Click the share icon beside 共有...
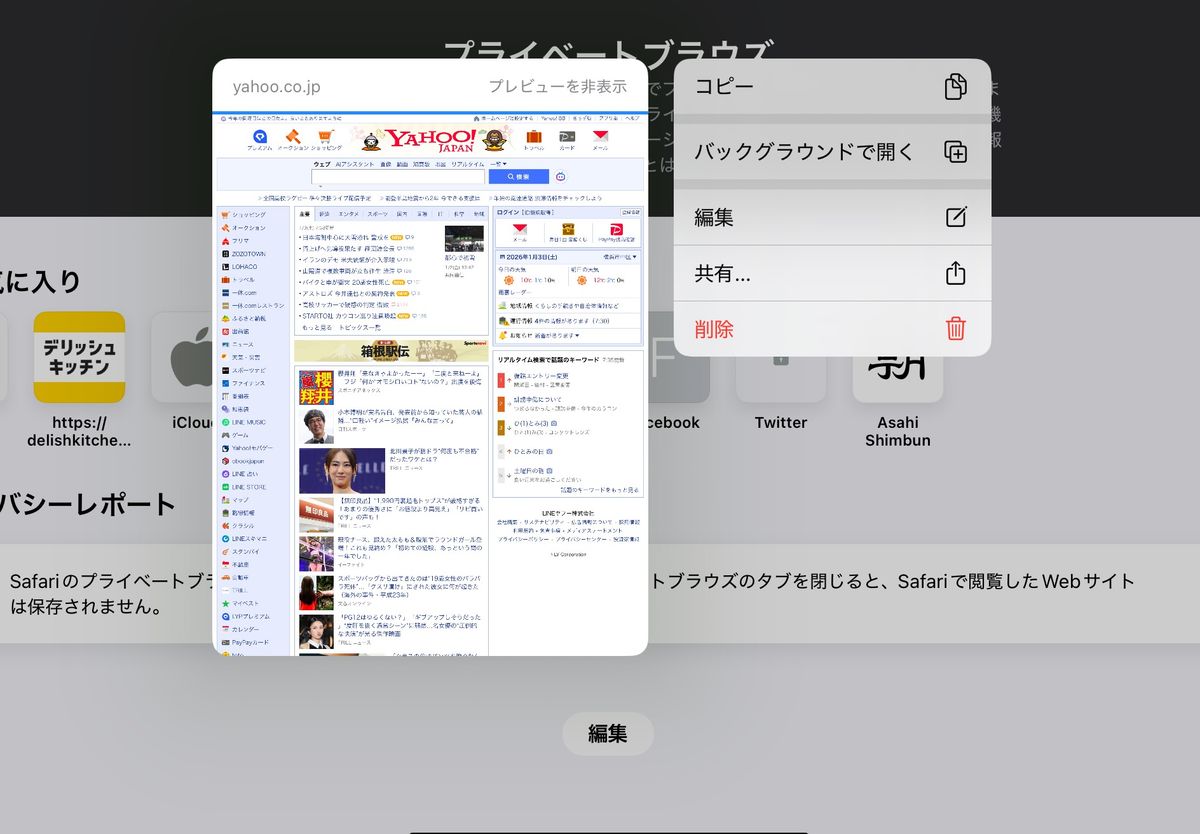Viewport: 1200px width, 834px height. 955,271
